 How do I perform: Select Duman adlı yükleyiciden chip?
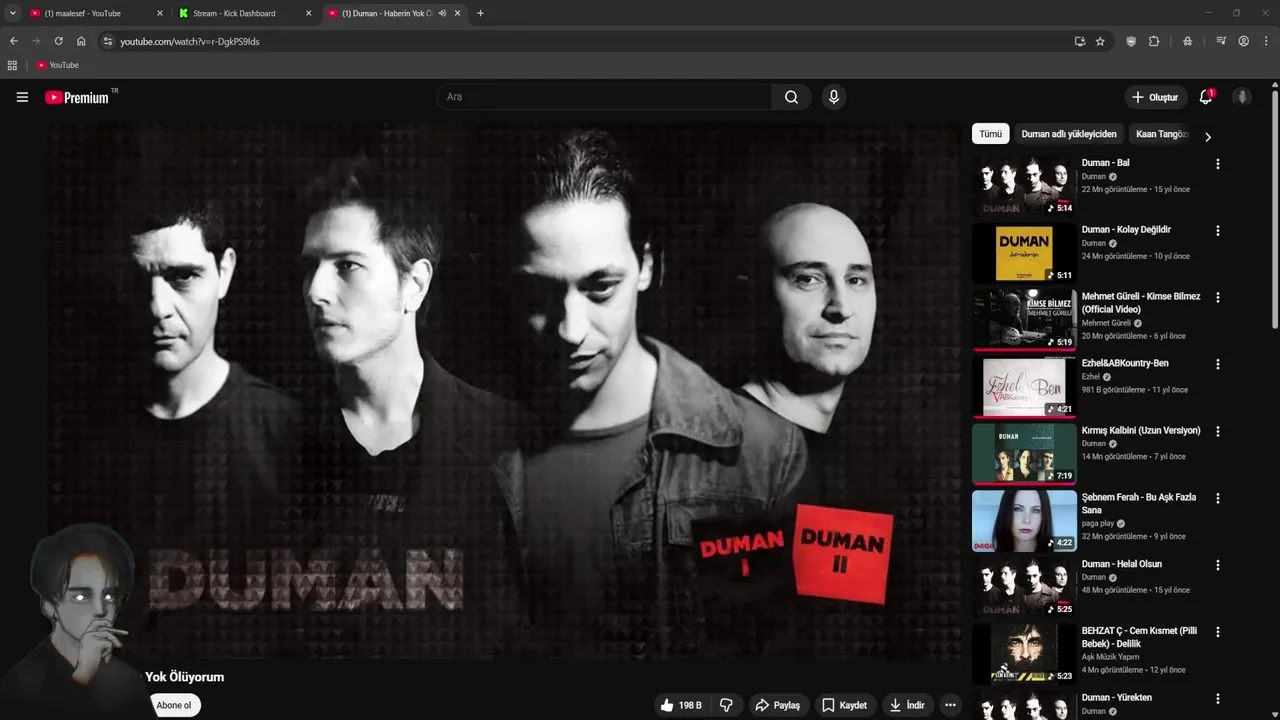[x=1069, y=134]
